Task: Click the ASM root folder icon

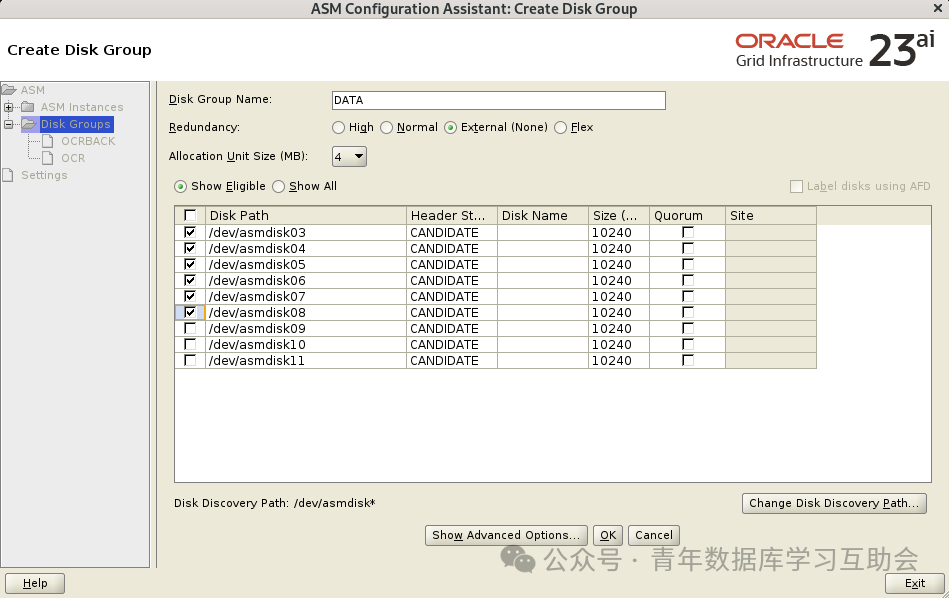Action: click(x=9, y=90)
